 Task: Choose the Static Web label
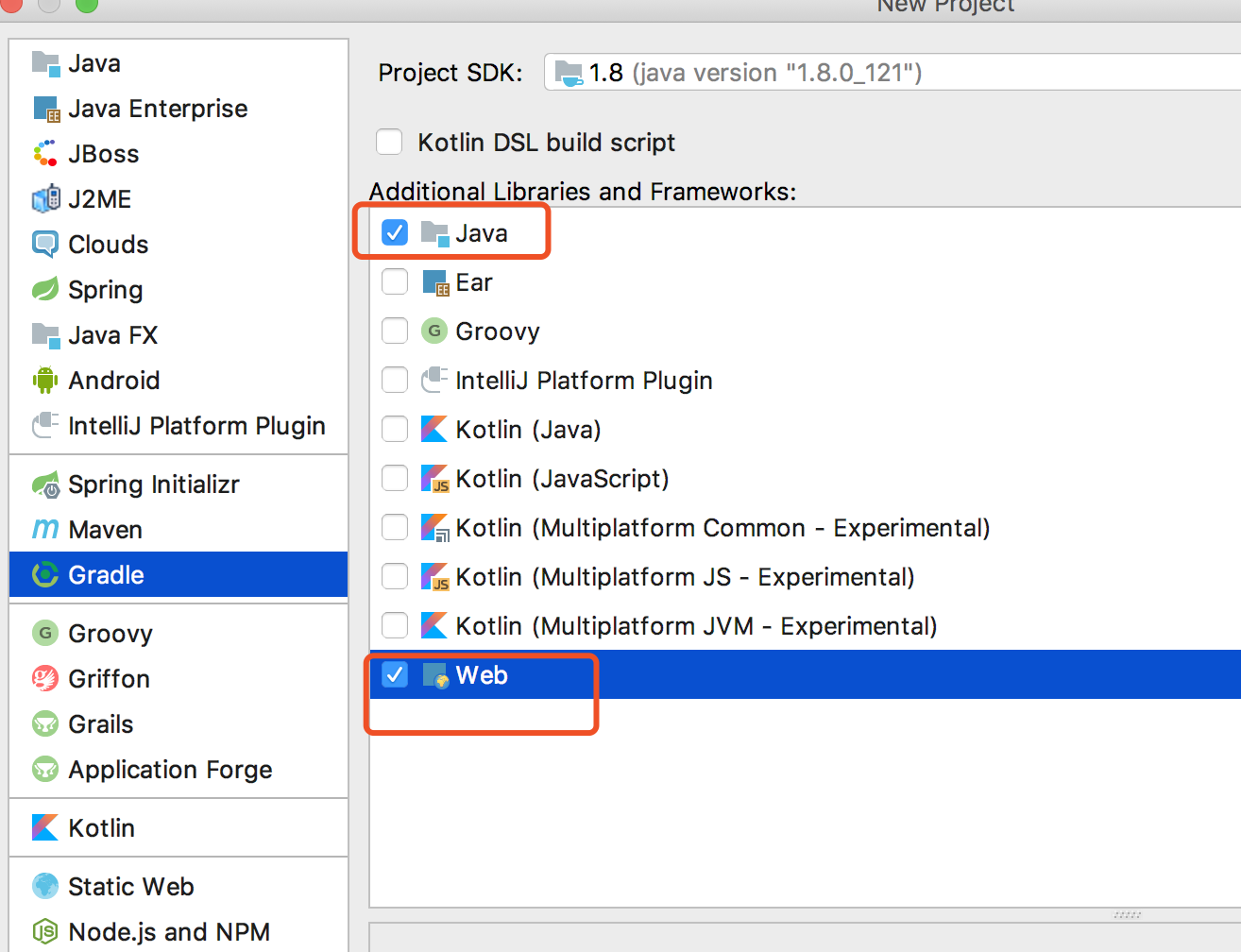131,887
